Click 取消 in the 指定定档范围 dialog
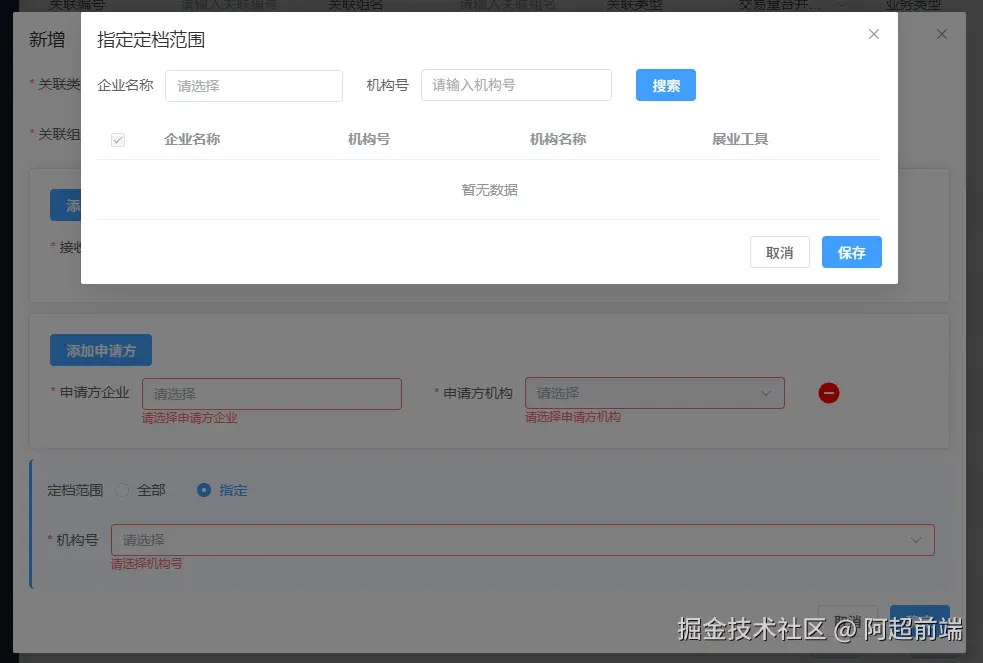Viewport: 983px width, 663px height. coord(780,252)
